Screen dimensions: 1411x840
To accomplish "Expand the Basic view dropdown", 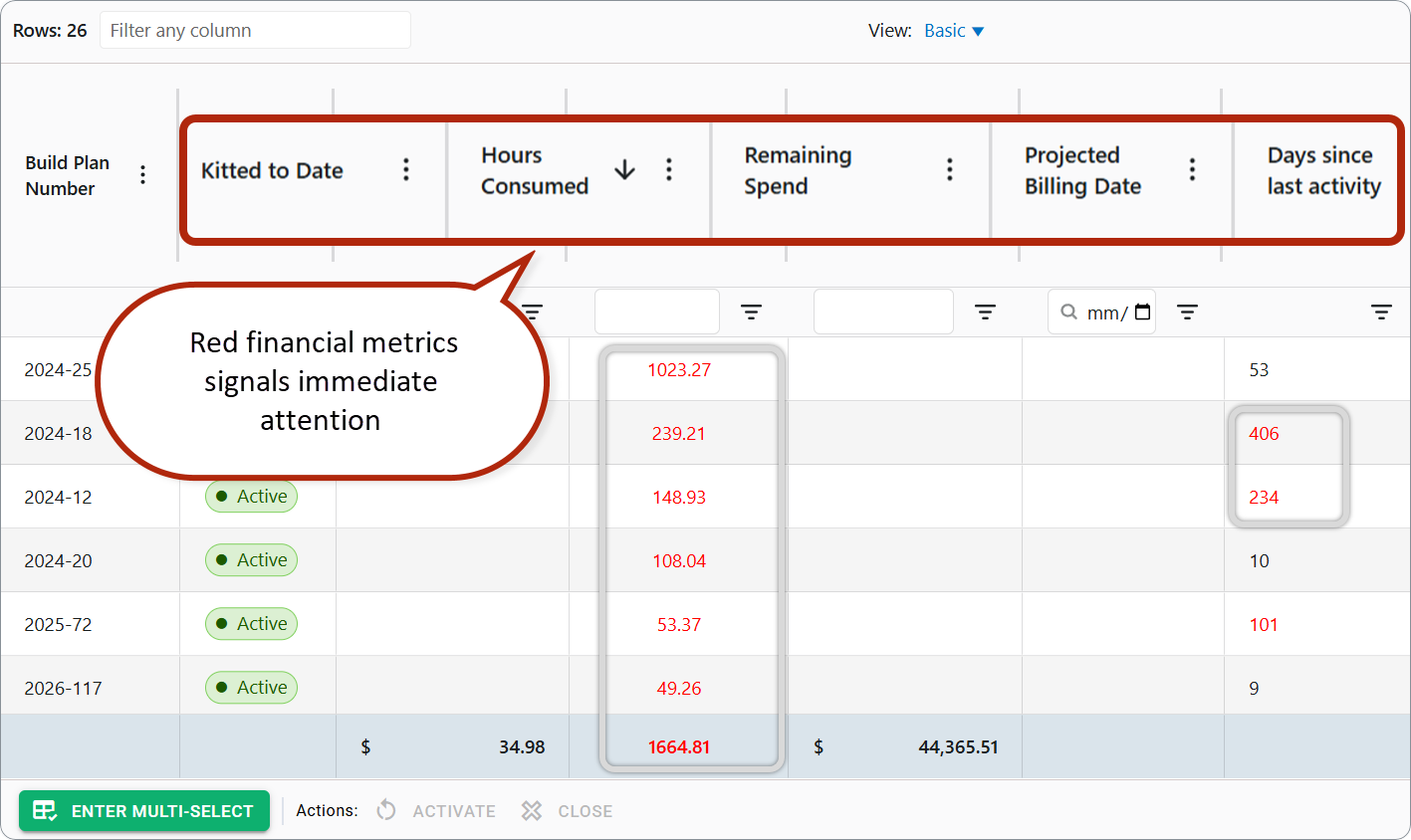I will 954,31.
